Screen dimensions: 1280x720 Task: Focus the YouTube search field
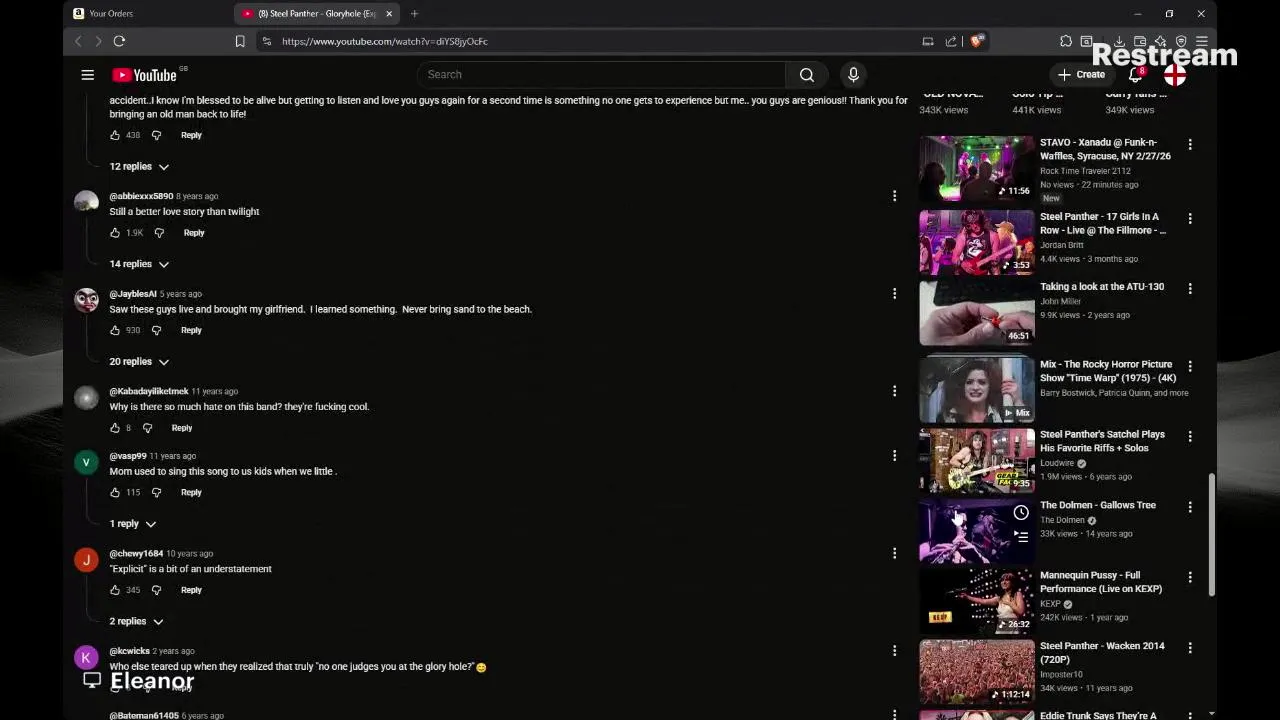(602, 75)
